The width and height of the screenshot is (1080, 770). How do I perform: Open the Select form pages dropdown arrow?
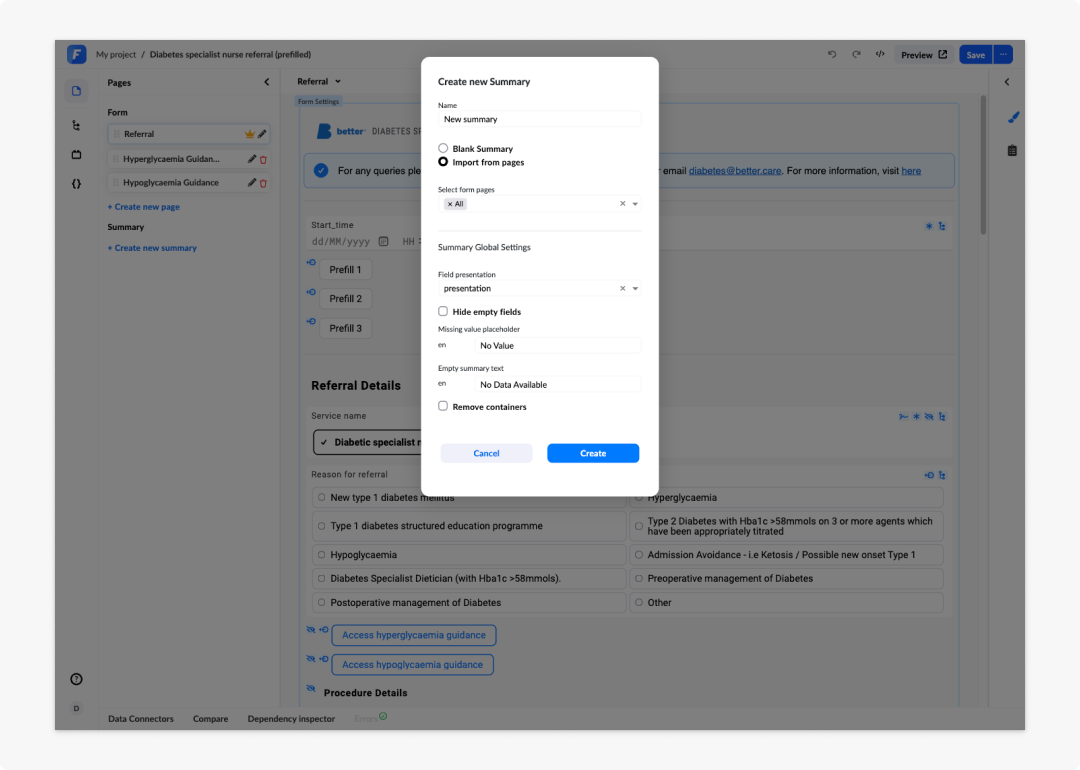click(635, 204)
